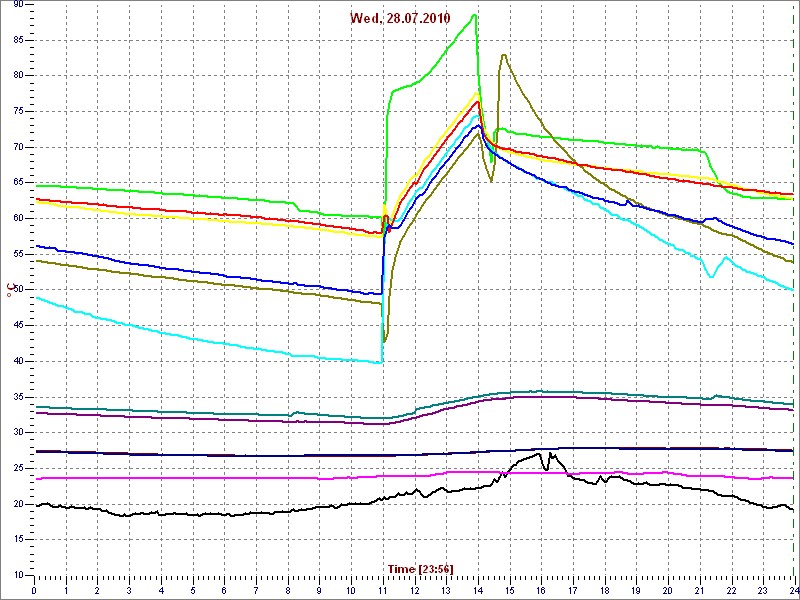
Task: Click the chart date title Wed, 28.07.2010
Action: (399, 18)
